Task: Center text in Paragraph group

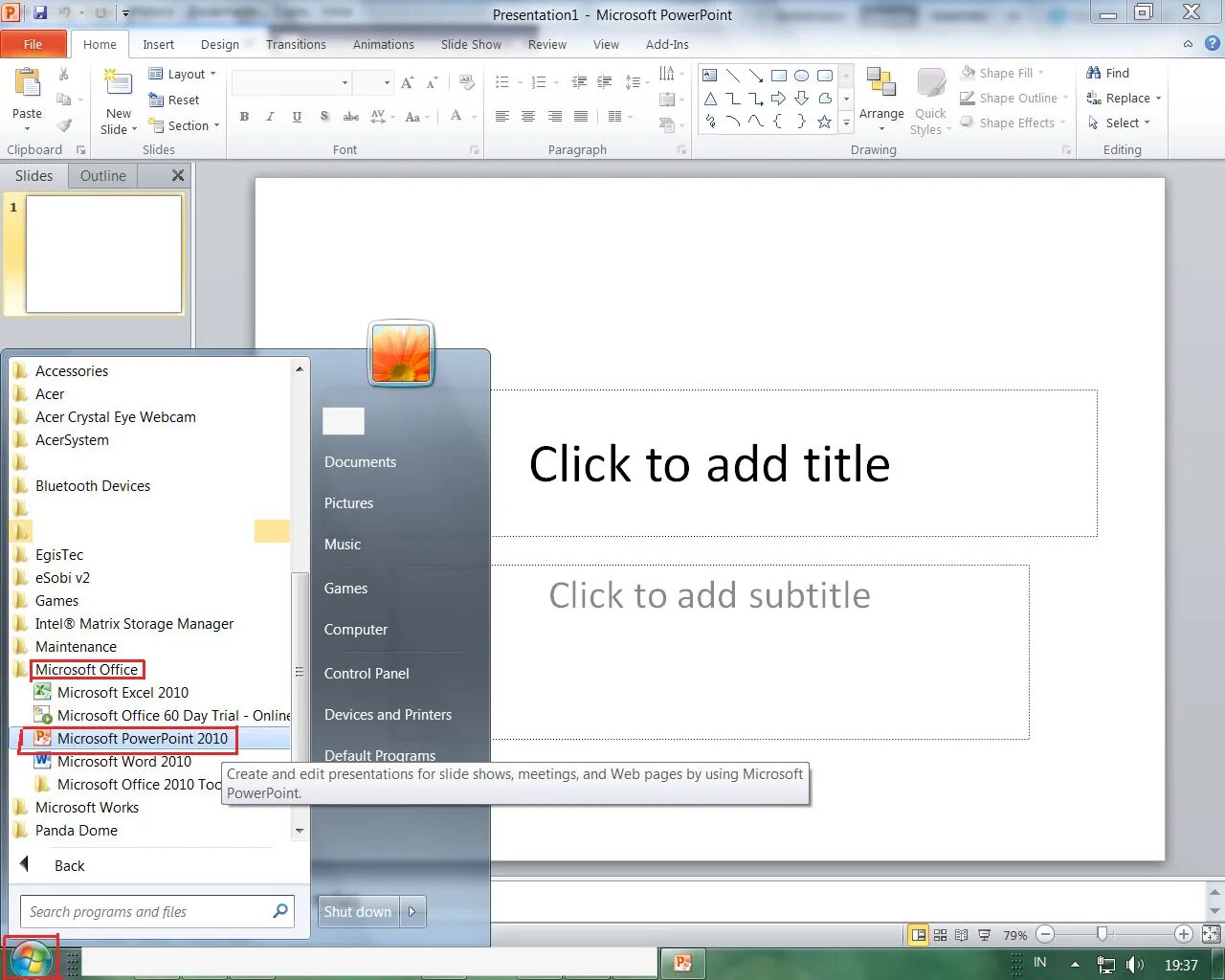Action: pyautogui.click(x=527, y=117)
